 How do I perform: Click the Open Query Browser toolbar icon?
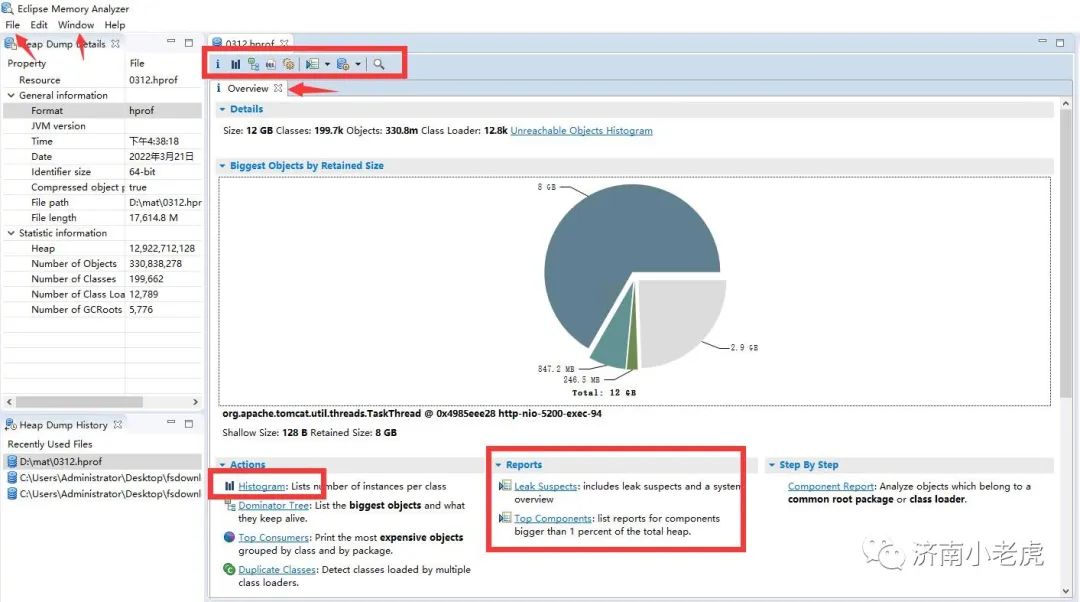(342, 64)
